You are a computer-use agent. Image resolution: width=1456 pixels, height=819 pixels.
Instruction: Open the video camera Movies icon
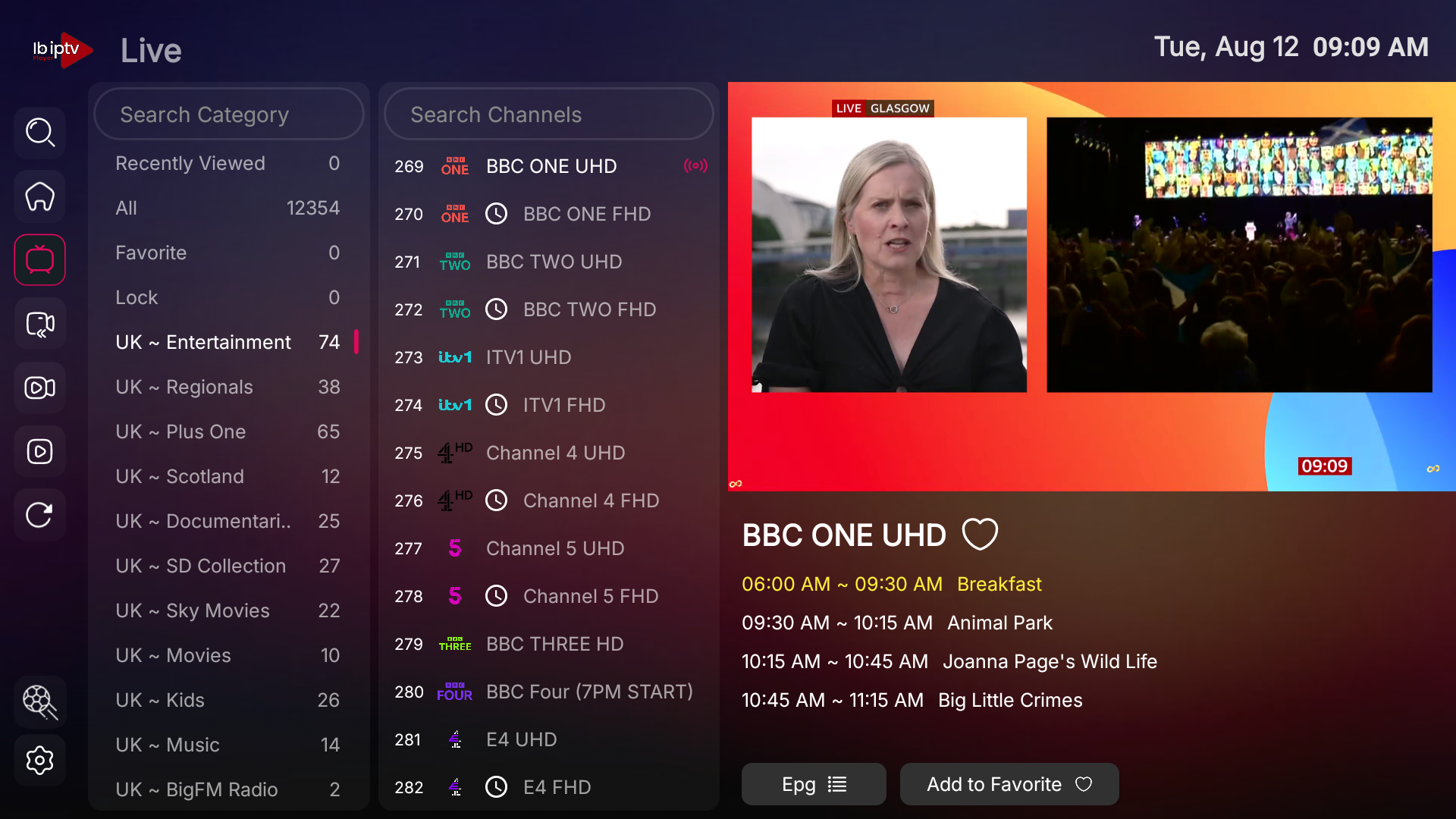(39, 388)
